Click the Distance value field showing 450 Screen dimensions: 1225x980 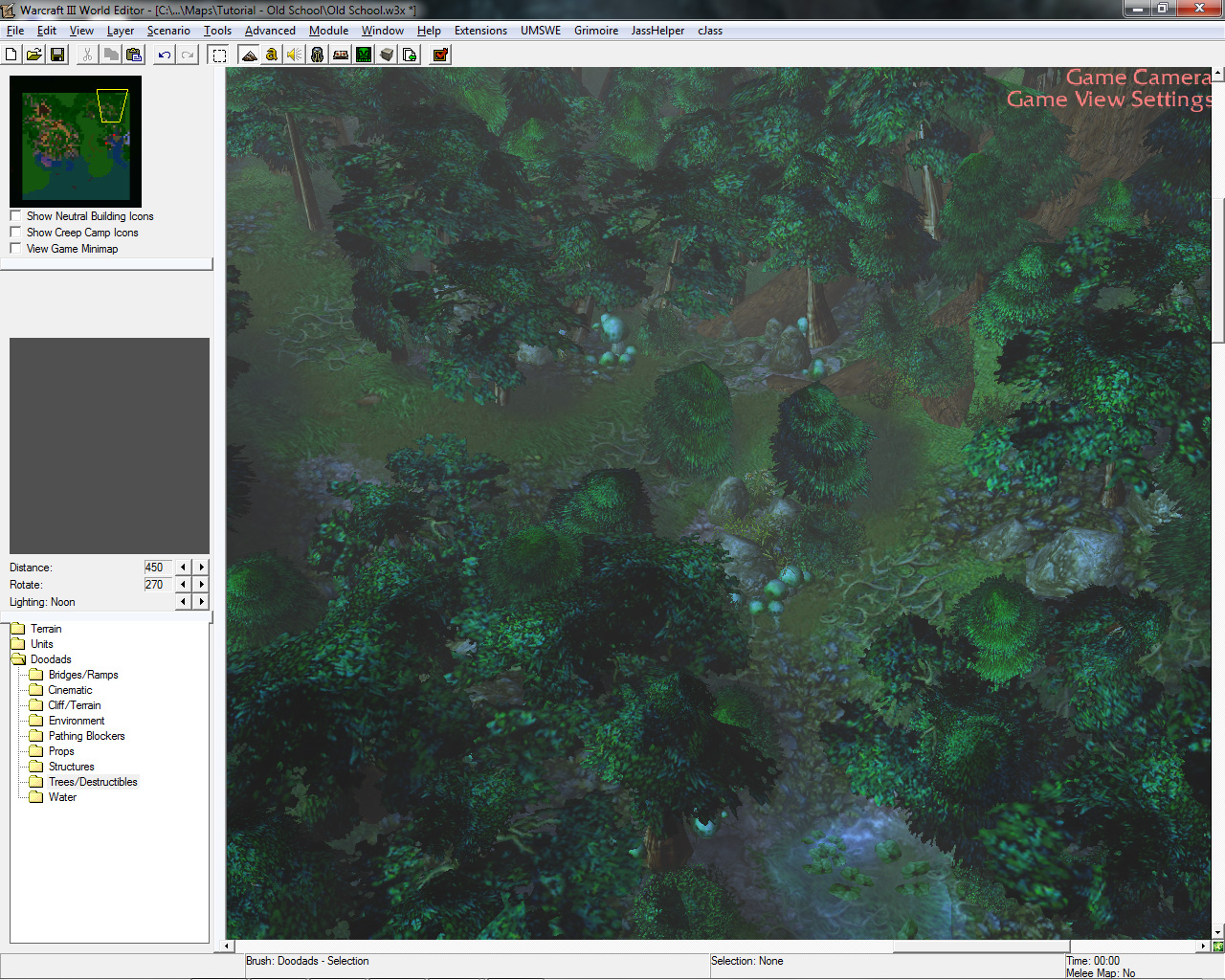pyautogui.click(x=158, y=568)
